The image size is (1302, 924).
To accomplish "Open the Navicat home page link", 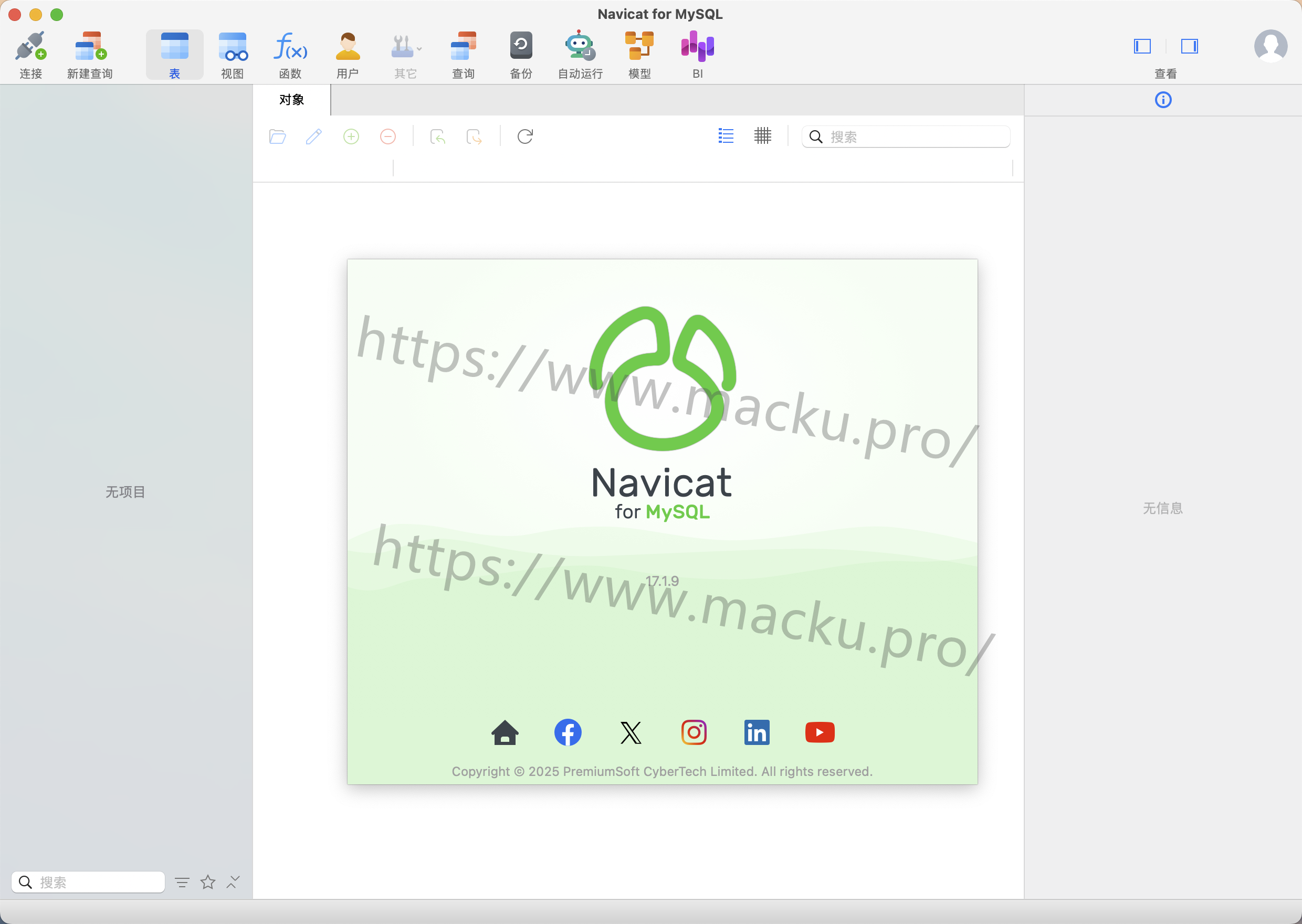I will pyautogui.click(x=505, y=732).
